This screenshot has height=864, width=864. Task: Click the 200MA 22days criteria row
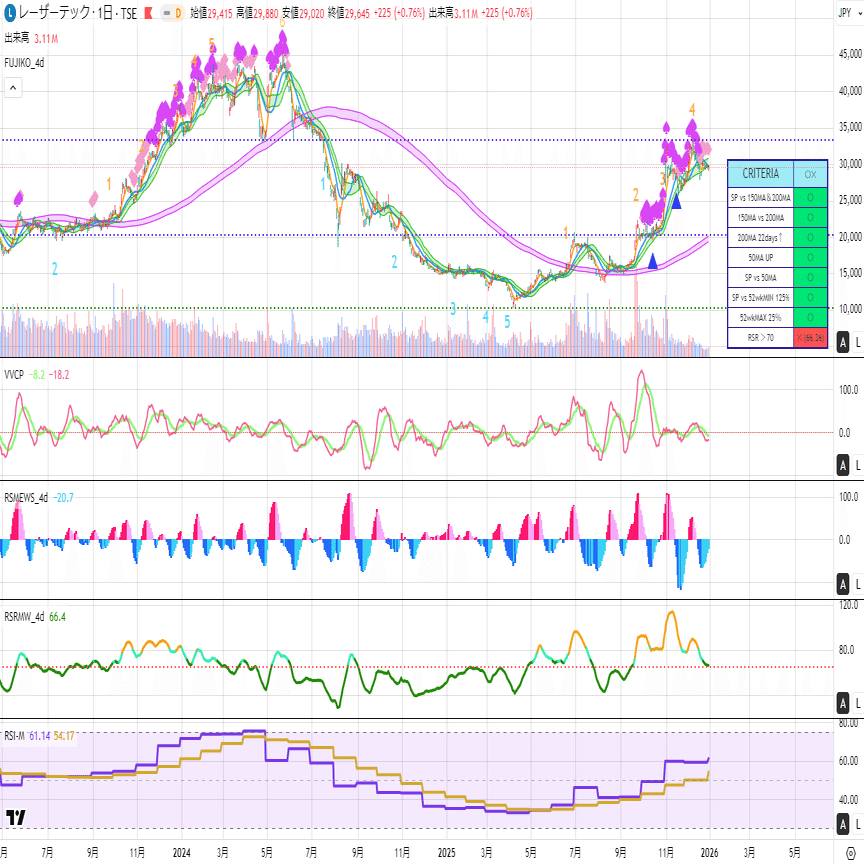[x=777, y=237]
